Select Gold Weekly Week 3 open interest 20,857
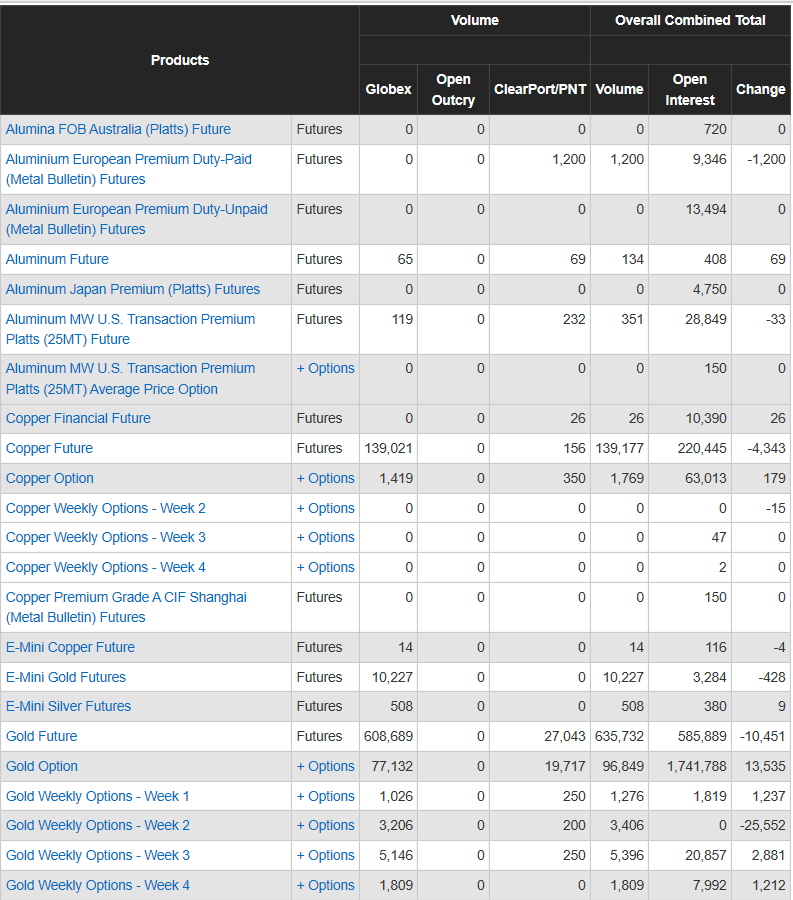The image size is (793, 900). pos(706,855)
